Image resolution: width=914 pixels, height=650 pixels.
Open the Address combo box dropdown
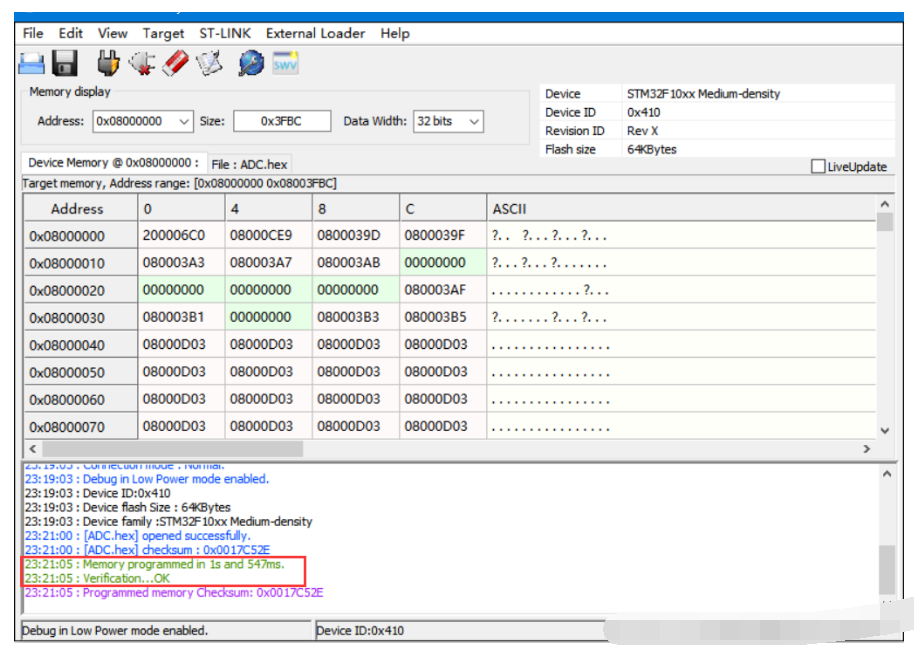[184, 121]
